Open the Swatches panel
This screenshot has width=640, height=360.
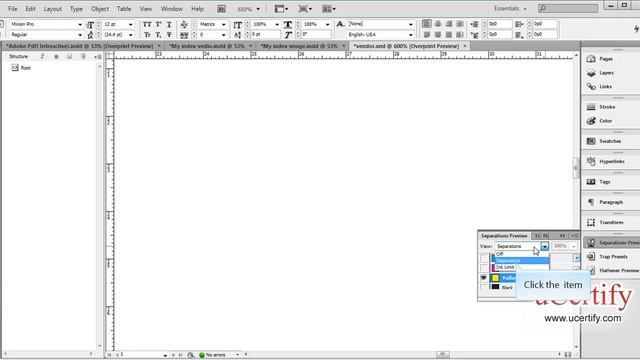(x=604, y=141)
